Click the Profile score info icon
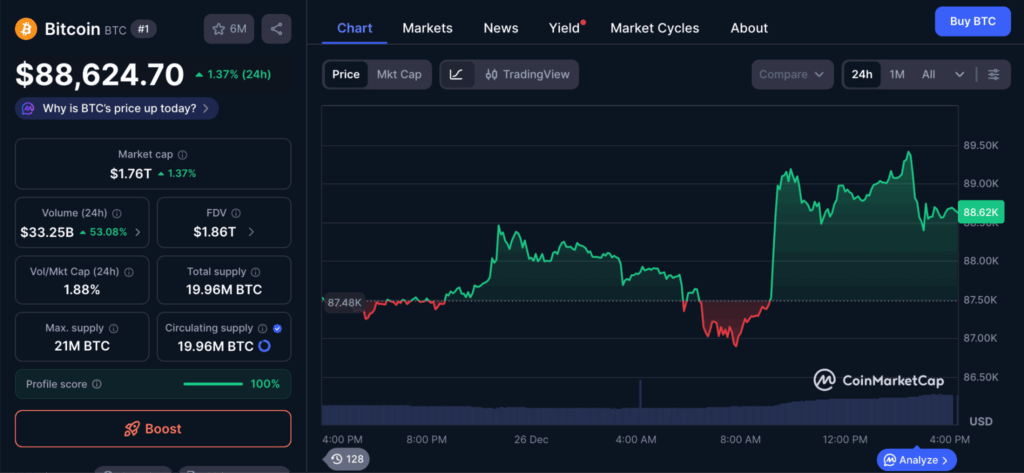This screenshot has width=1024, height=473. (97, 384)
